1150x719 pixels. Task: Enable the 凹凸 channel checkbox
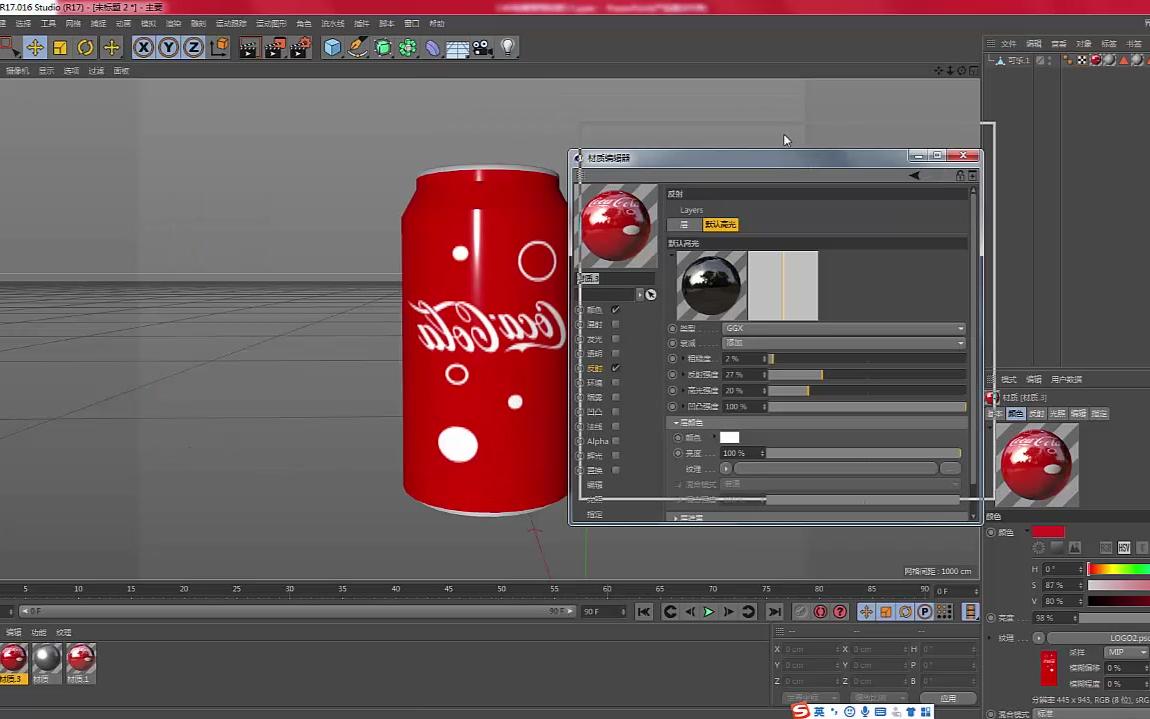(x=615, y=412)
